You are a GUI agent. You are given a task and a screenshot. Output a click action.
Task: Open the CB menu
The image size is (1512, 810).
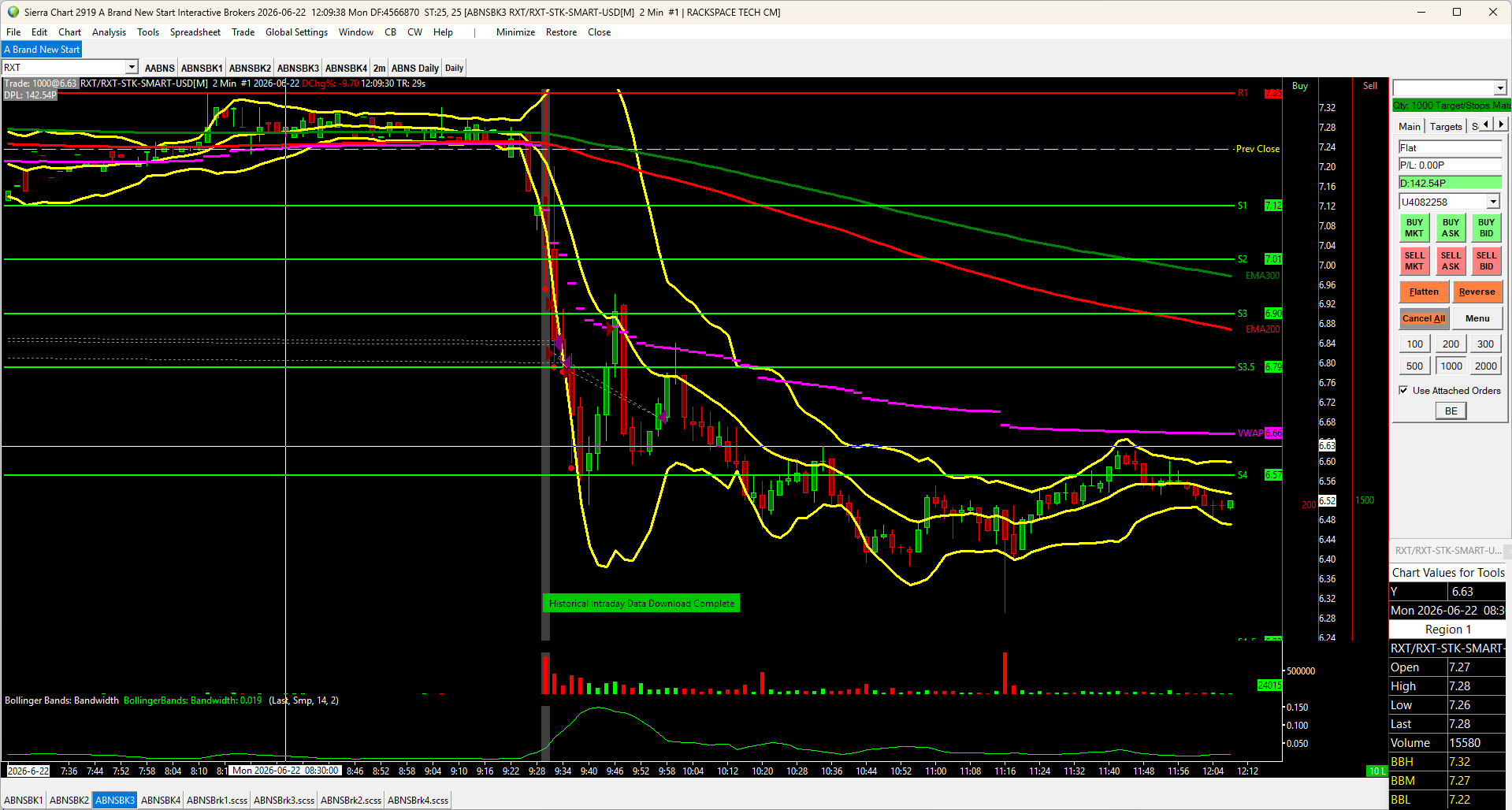click(390, 32)
